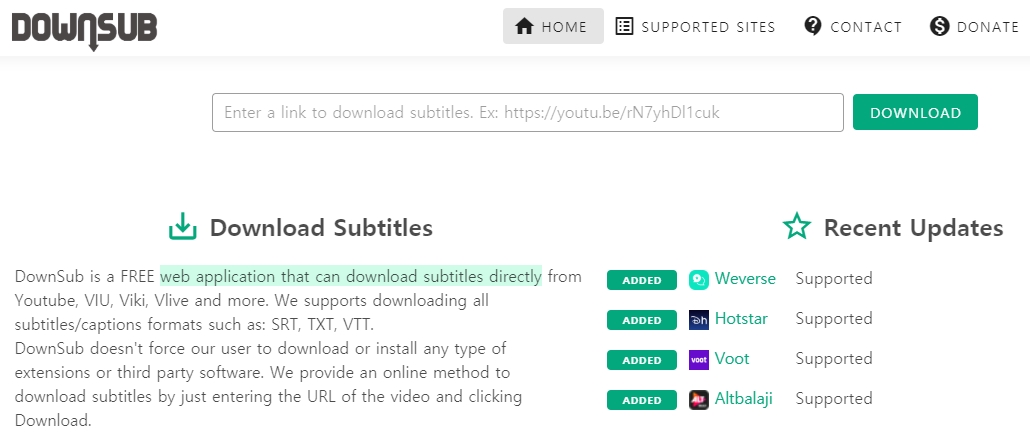The height and width of the screenshot is (440, 1030).
Task: Click the Download Subtitles heading icon
Action: 183,227
